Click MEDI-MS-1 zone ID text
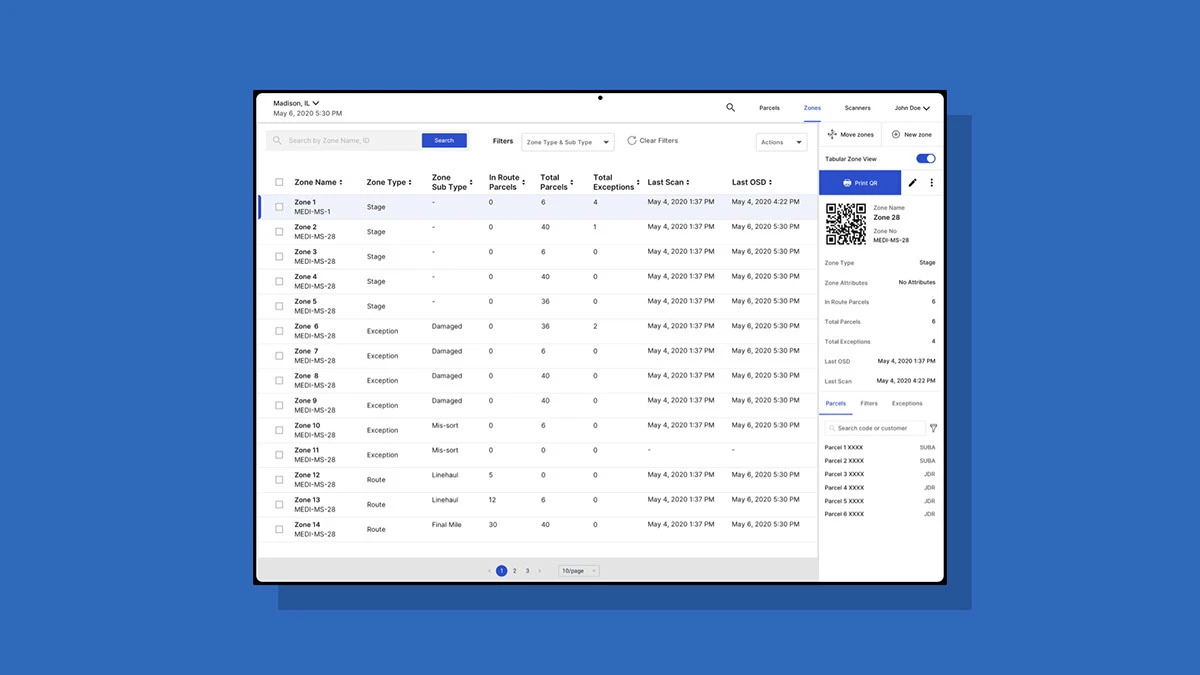This screenshot has height=675, width=1200. pyautogui.click(x=312, y=212)
